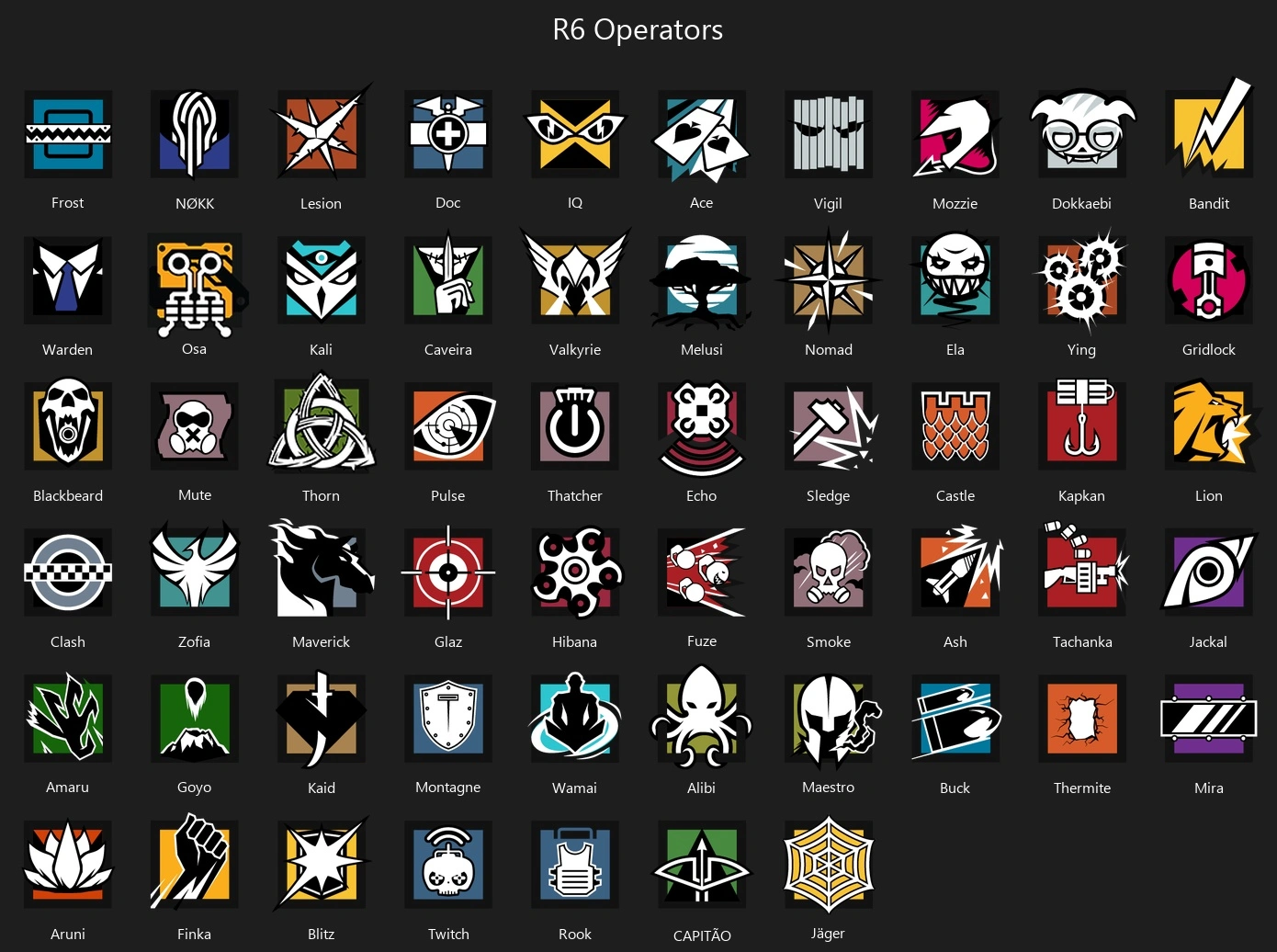Image resolution: width=1277 pixels, height=952 pixels.
Task: Select the Twitch drone icon
Action: click(x=448, y=865)
